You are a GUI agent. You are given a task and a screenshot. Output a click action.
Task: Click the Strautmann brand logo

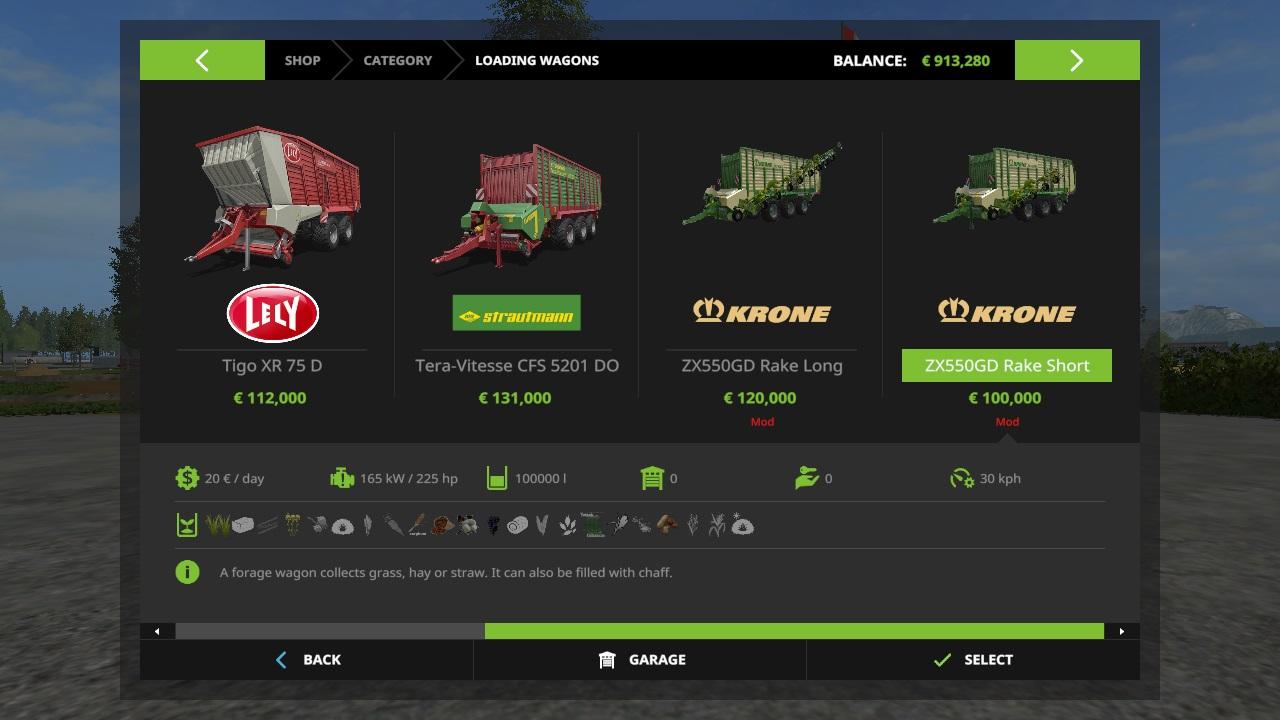(x=516, y=313)
